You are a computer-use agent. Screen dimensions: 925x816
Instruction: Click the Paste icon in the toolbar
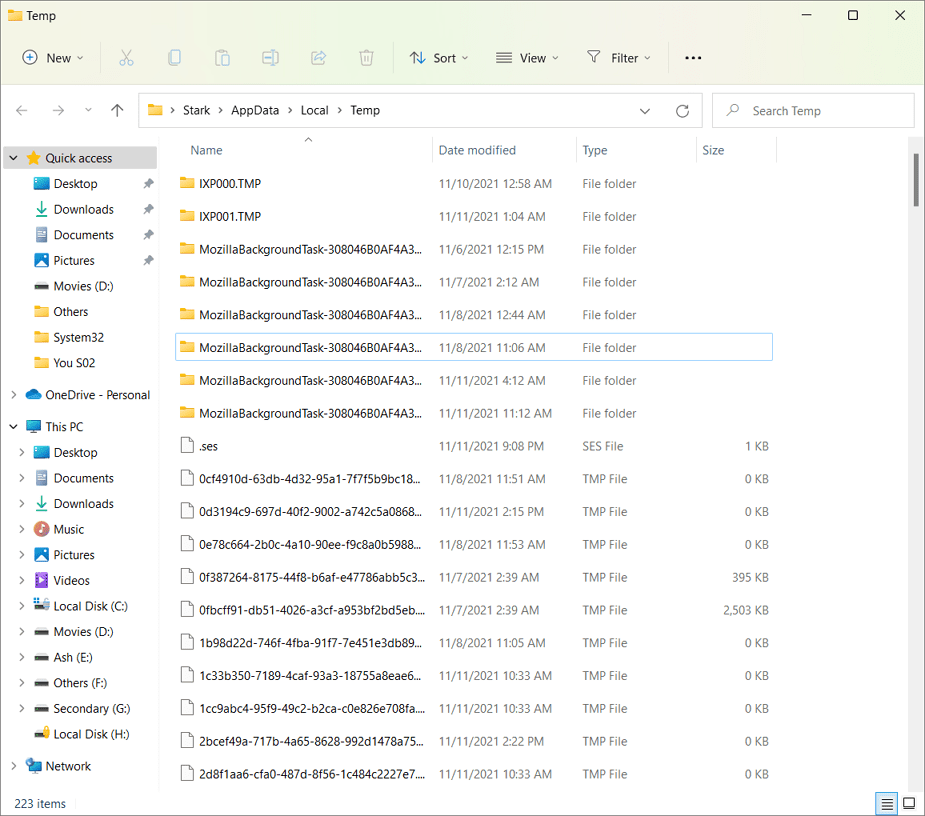(222, 57)
